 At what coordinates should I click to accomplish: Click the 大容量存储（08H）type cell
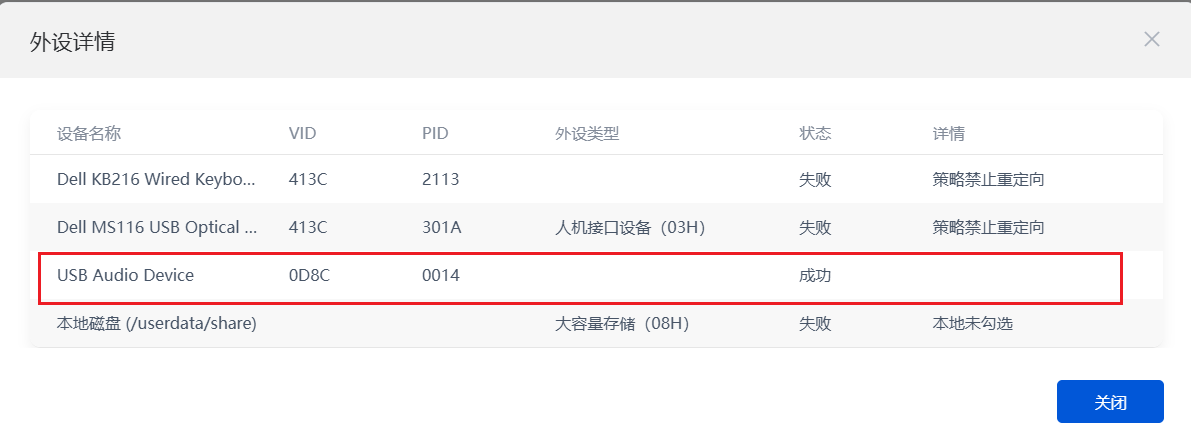622,323
